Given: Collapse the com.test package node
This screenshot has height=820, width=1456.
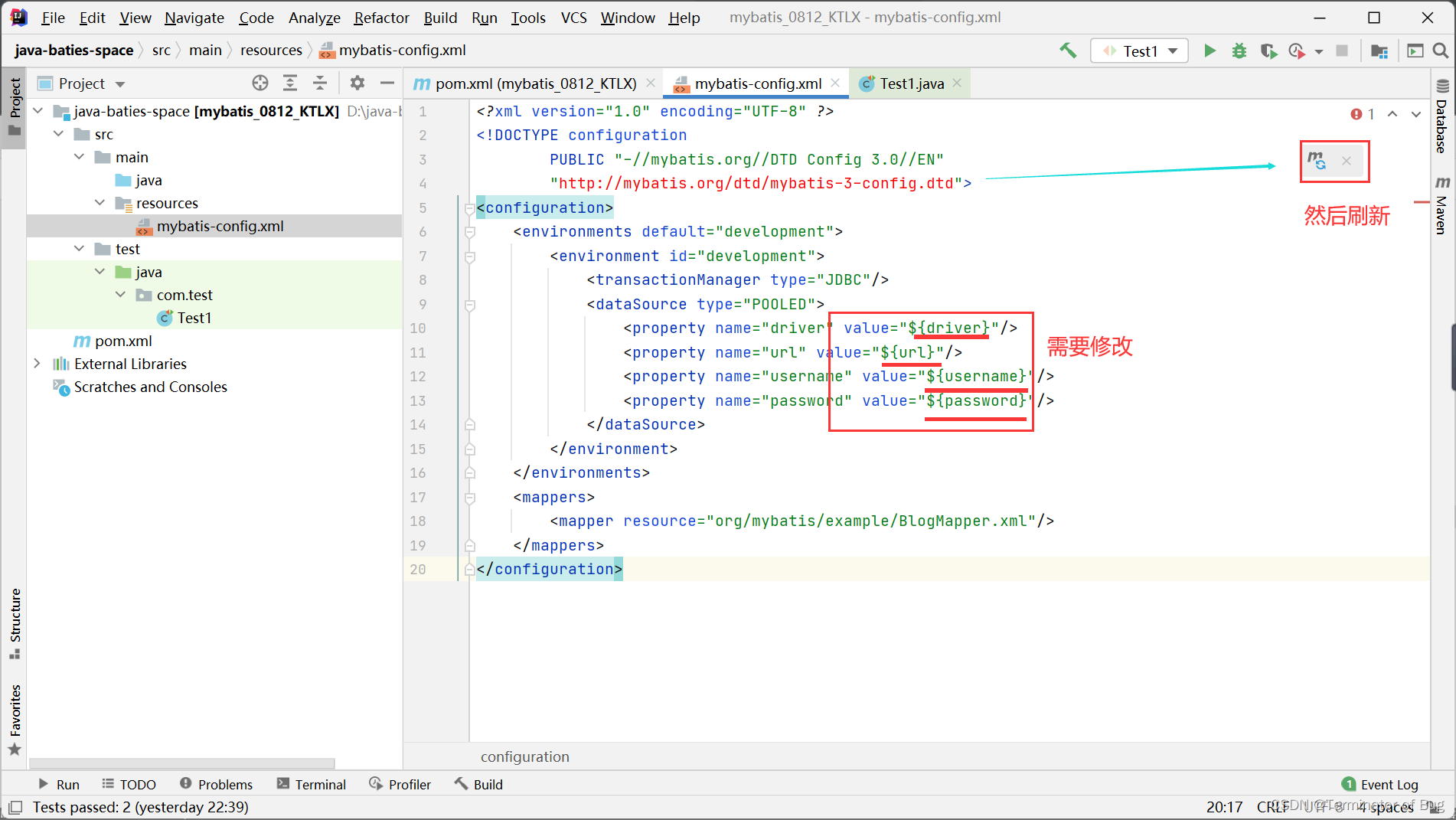Looking at the screenshot, I should (120, 295).
